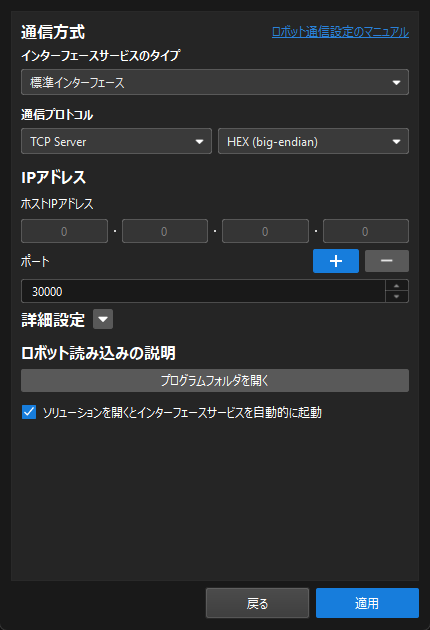Open the TCP Server protocol dropdown
430x630 pixels.
click(116, 141)
